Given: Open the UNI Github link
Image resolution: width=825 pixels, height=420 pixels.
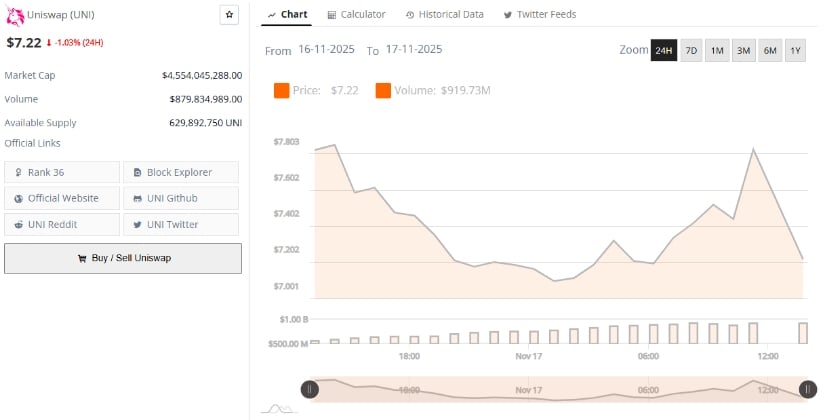Looking at the screenshot, I should [181, 198].
